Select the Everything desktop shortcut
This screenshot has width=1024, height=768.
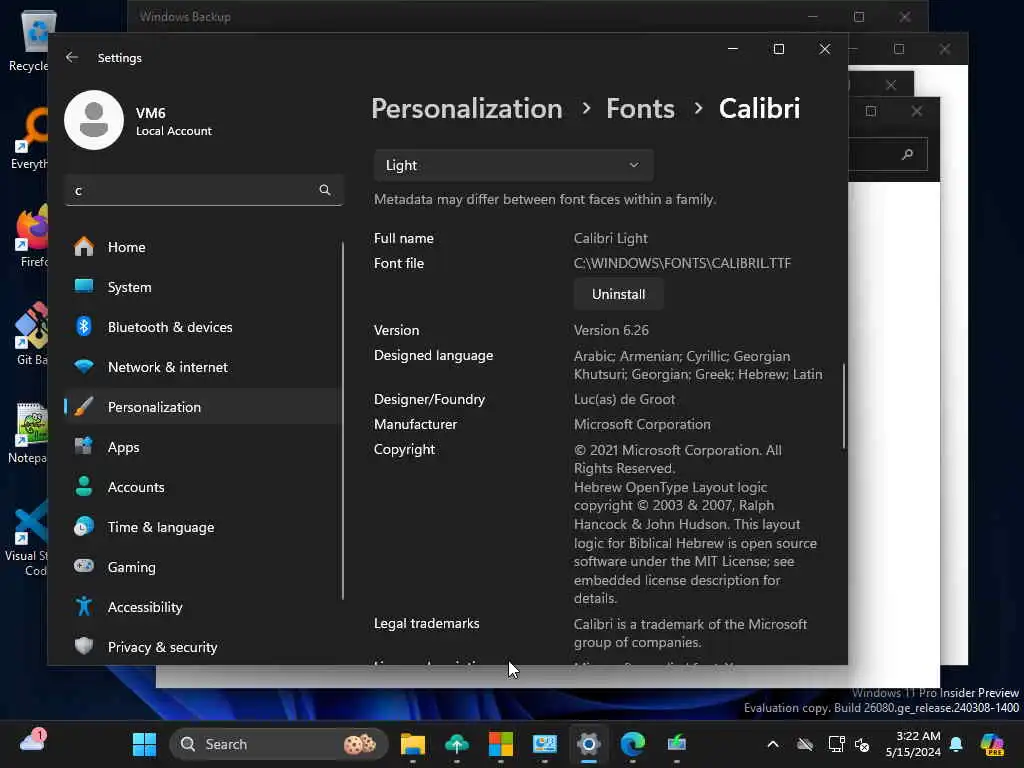pyautogui.click(x=29, y=138)
